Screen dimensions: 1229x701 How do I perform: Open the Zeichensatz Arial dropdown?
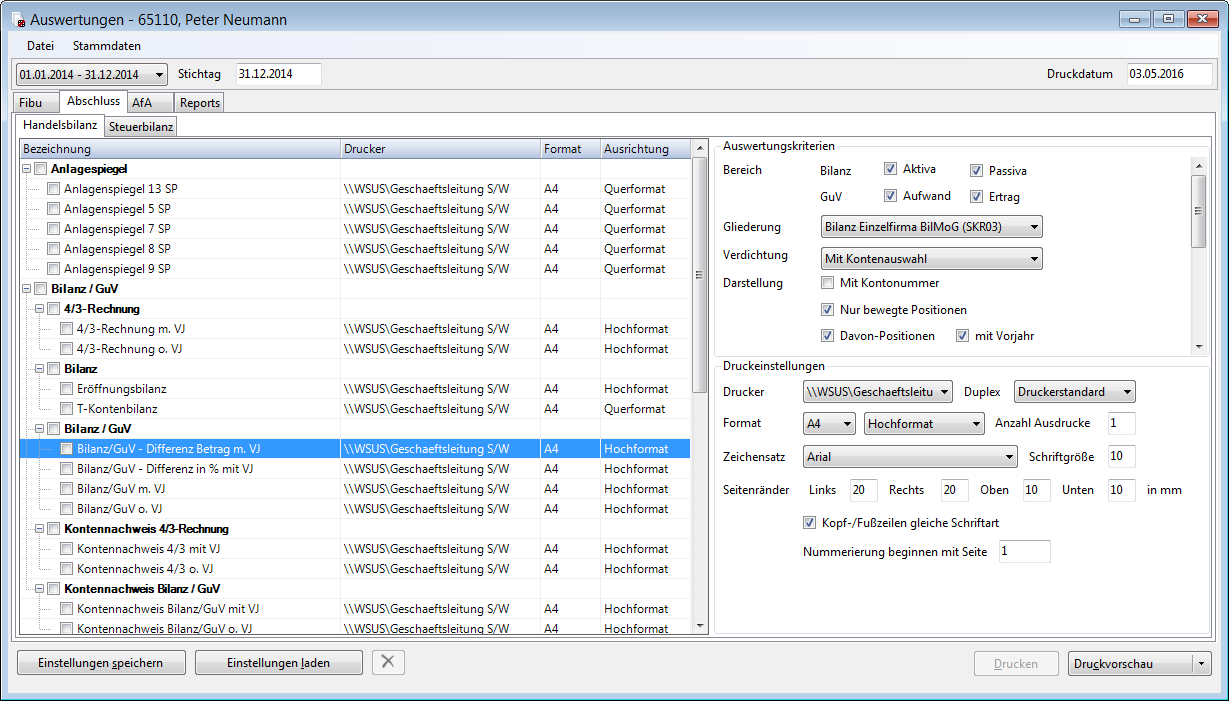click(910, 457)
